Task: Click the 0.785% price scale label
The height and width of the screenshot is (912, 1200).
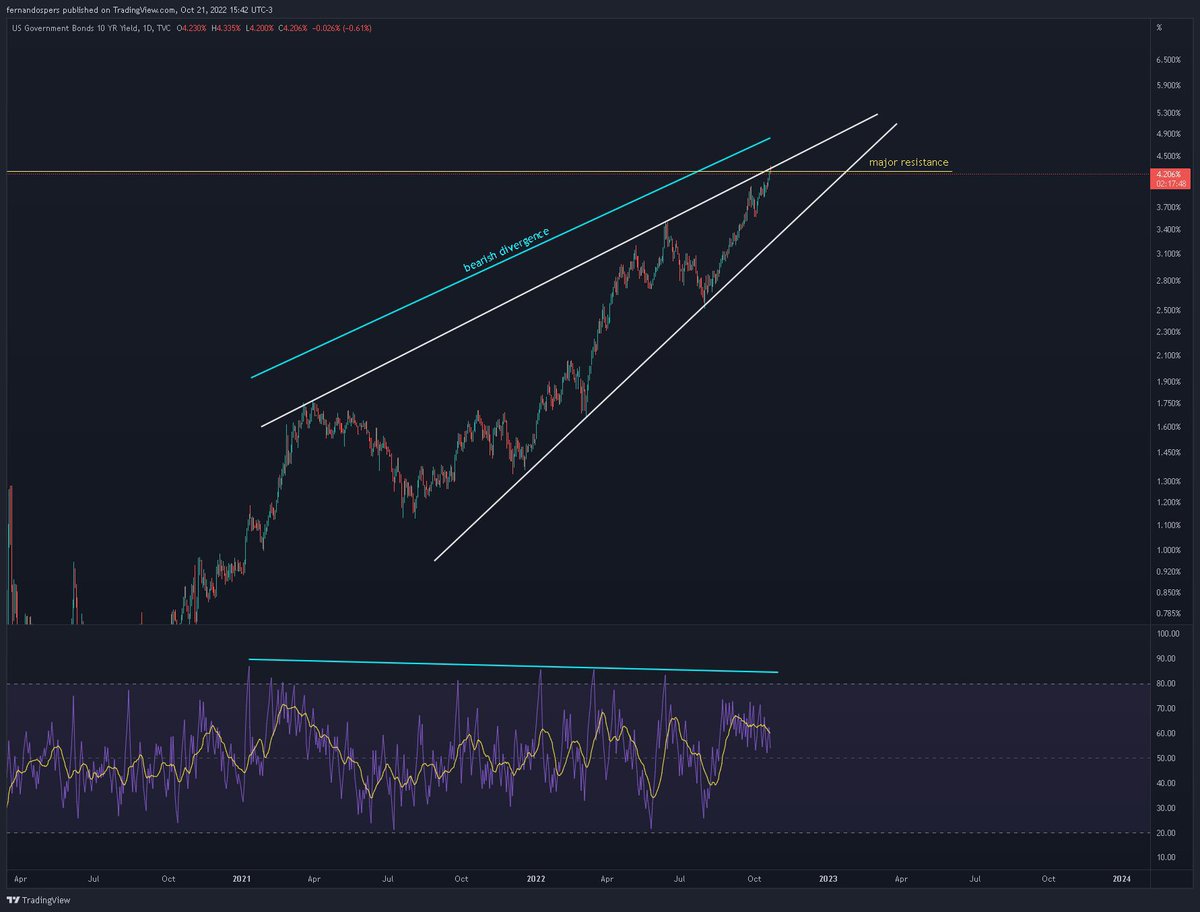Action: pyautogui.click(x=1168, y=614)
